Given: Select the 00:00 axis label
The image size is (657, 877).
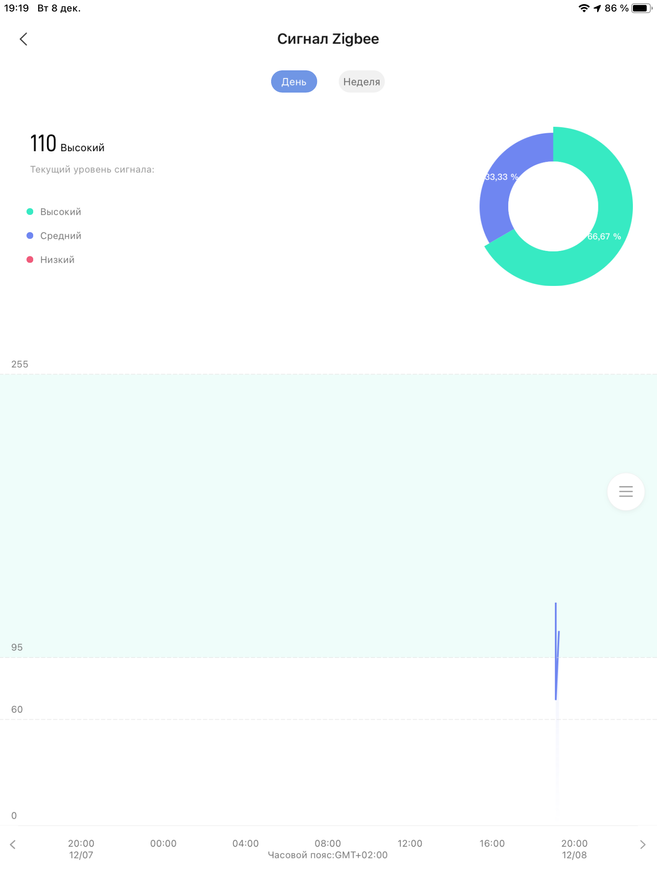Looking at the screenshot, I should pyautogui.click(x=163, y=843).
